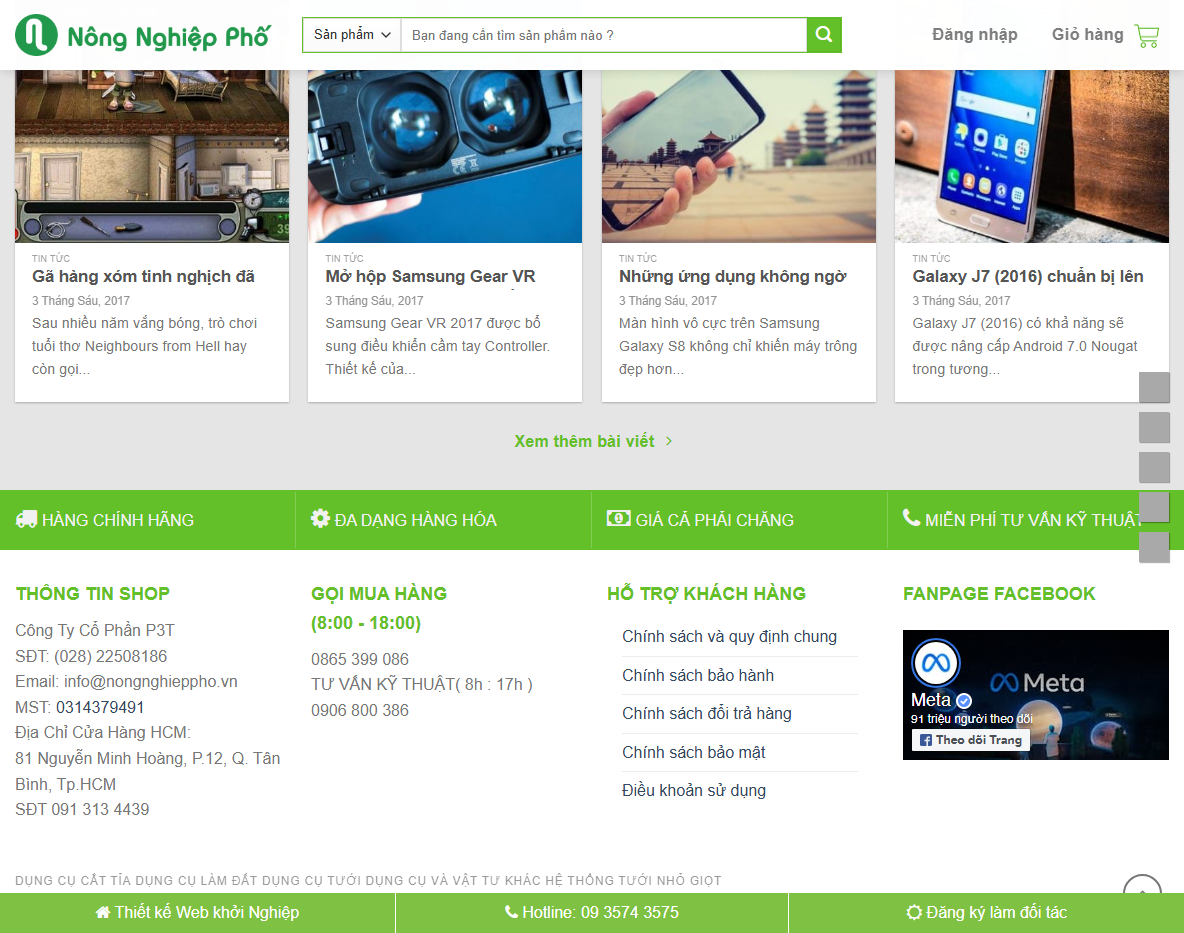Image resolution: width=1184 pixels, height=933 pixels.
Task: Open the Giỏ hàng shopping cart icon
Action: (x=1146, y=35)
